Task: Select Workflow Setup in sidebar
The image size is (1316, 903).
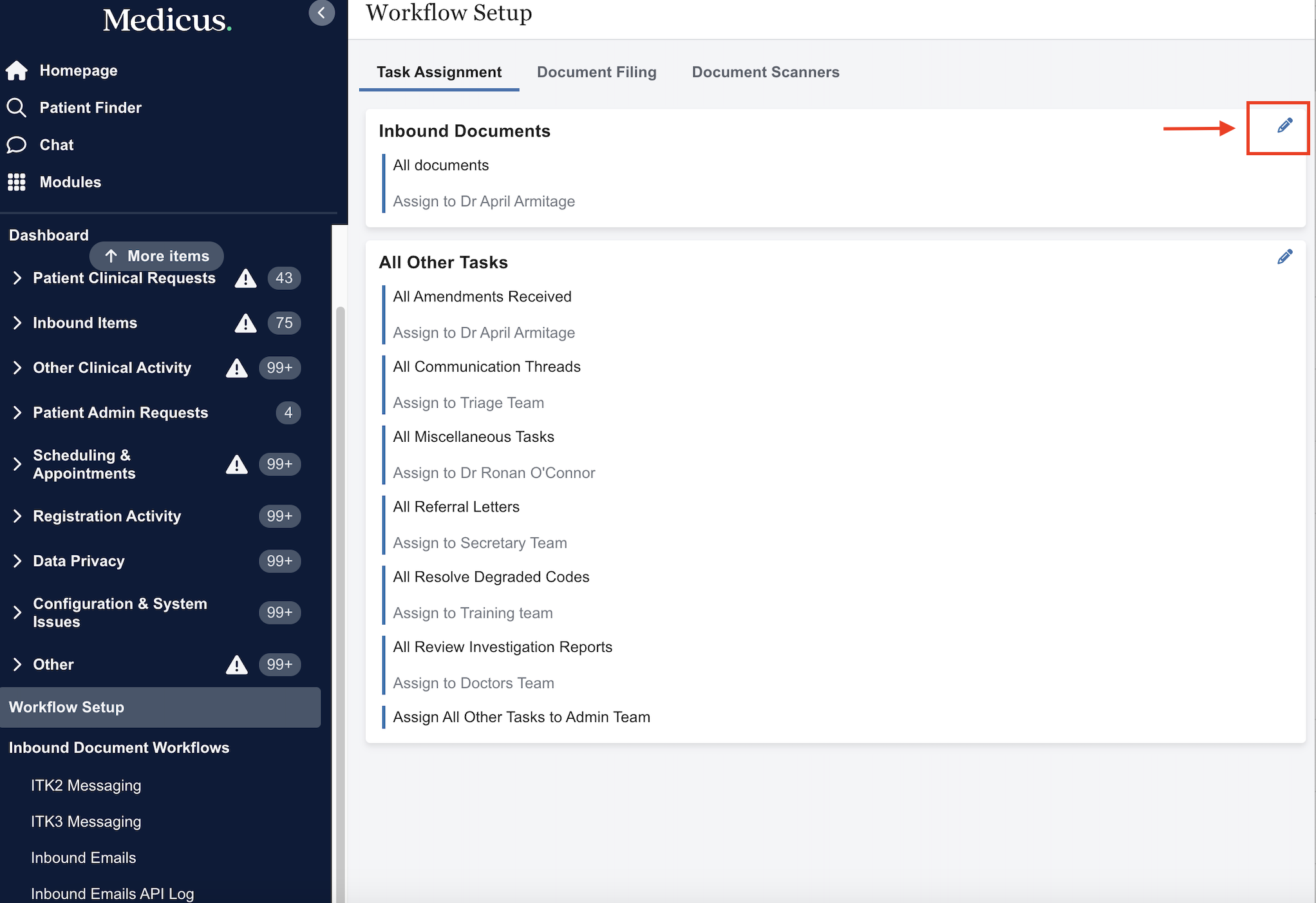Action: pyautogui.click(x=66, y=707)
